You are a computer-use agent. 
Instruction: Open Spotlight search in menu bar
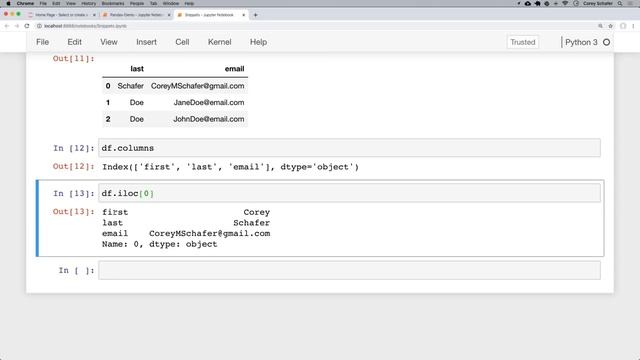tap(620, 3)
